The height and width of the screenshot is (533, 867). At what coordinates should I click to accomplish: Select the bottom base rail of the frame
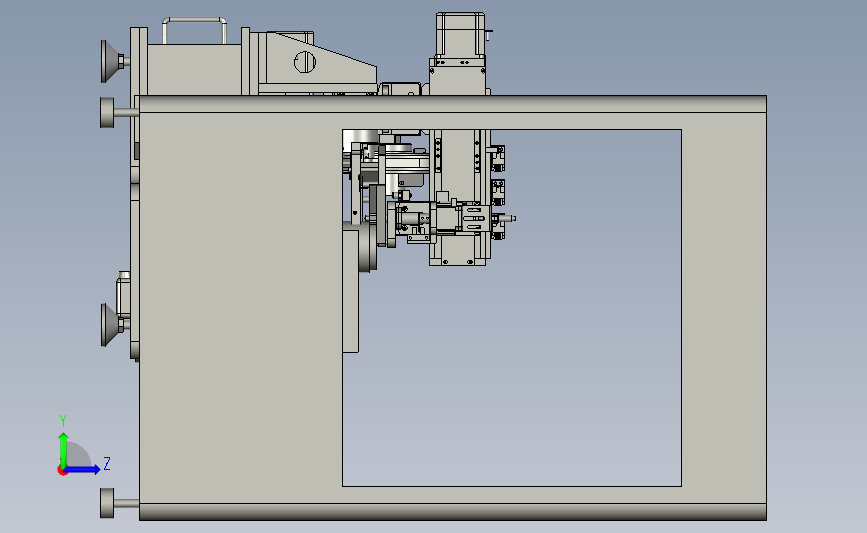click(x=452, y=511)
